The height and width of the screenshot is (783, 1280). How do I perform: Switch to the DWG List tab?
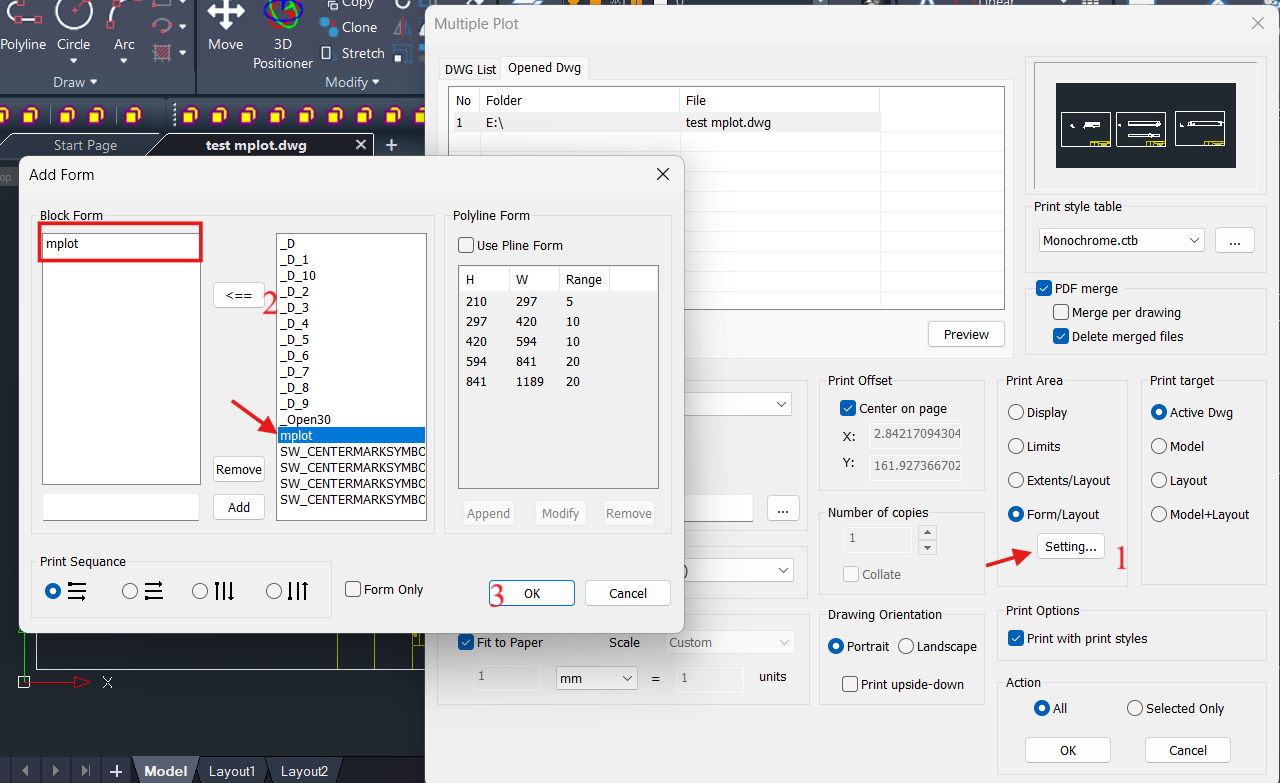(x=471, y=69)
